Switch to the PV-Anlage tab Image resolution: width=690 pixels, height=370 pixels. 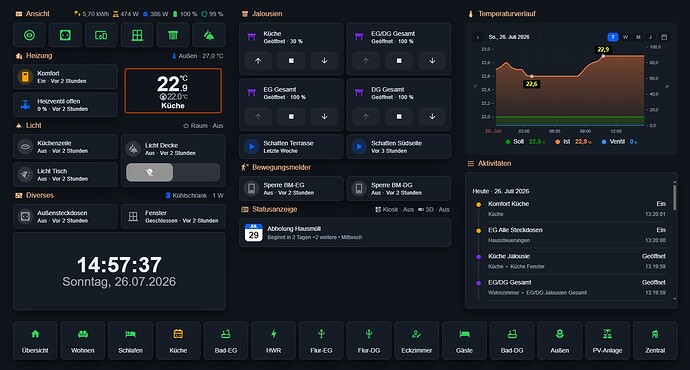pos(607,341)
